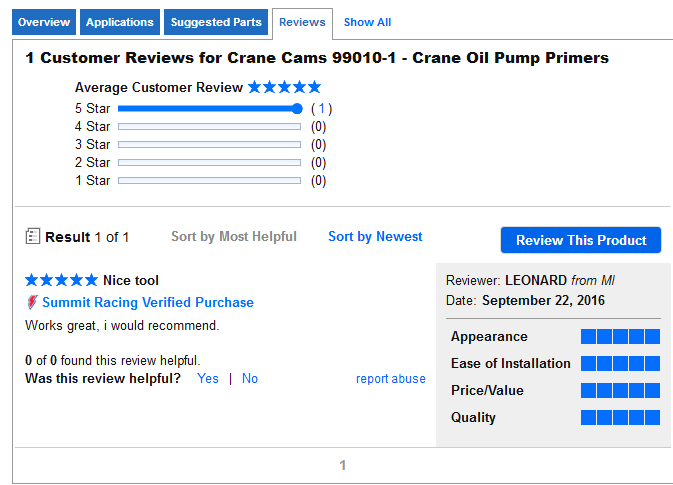Select the Reviews tab
673x485 pixels.
point(302,22)
